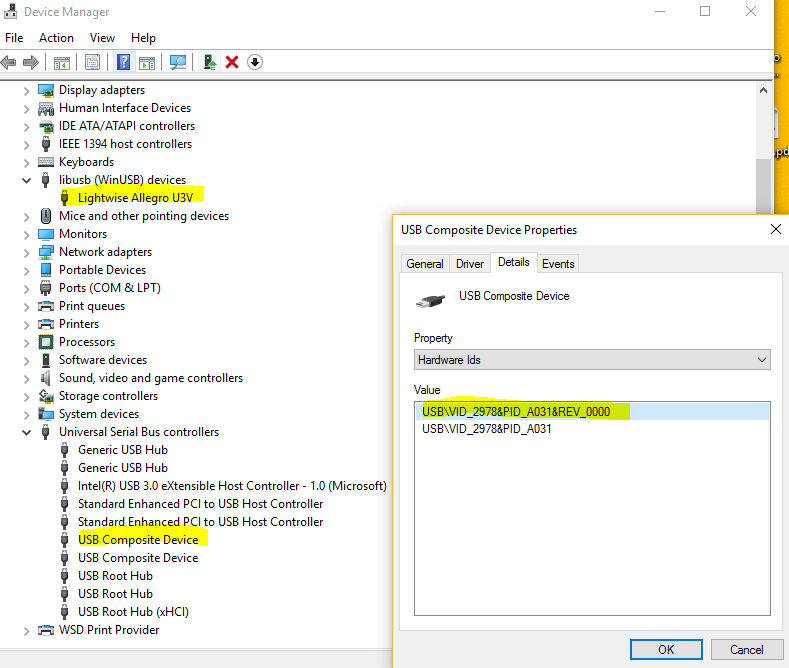Expand the Display adapters node
This screenshot has height=668, width=789.
pos(27,91)
